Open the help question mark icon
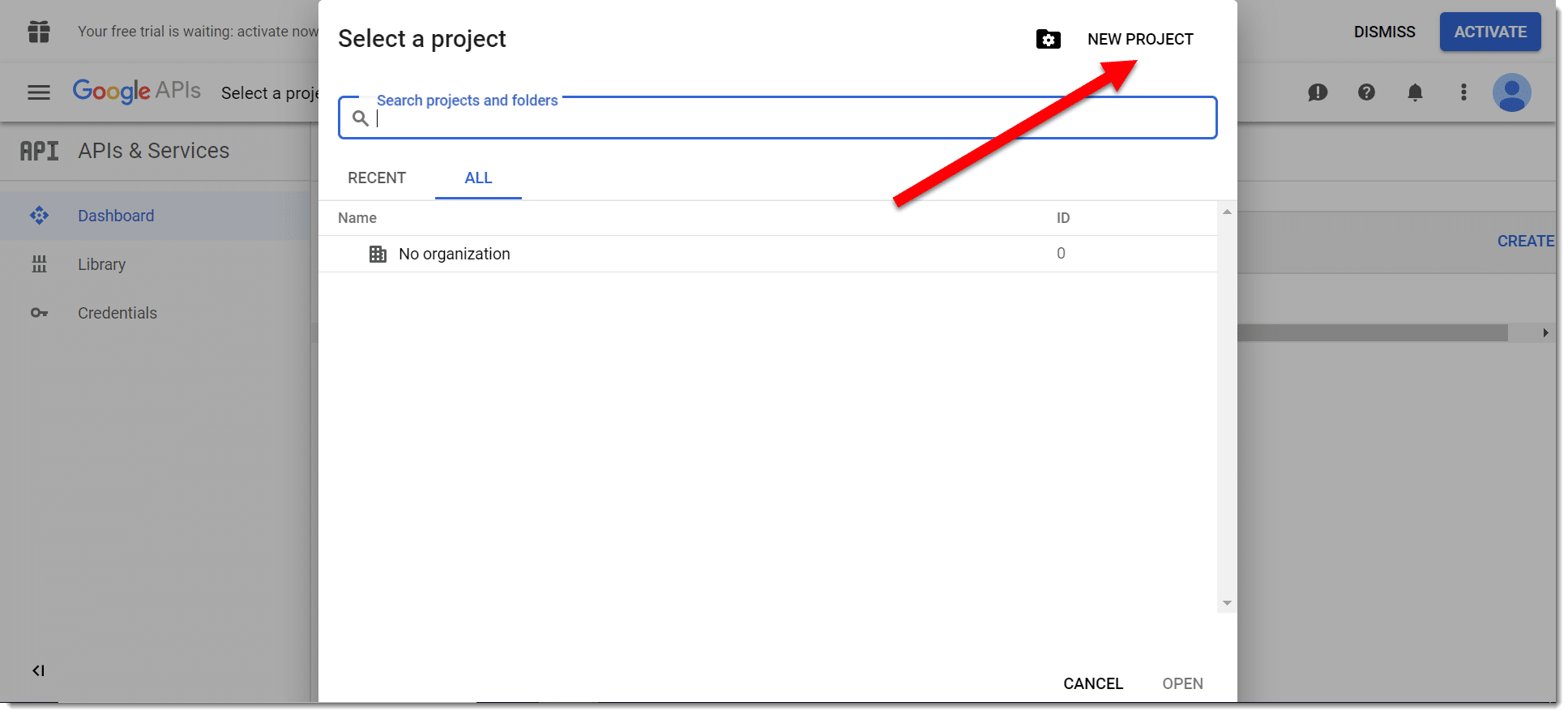Image resolution: width=1568 pixels, height=715 pixels. tap(1366, 92)
